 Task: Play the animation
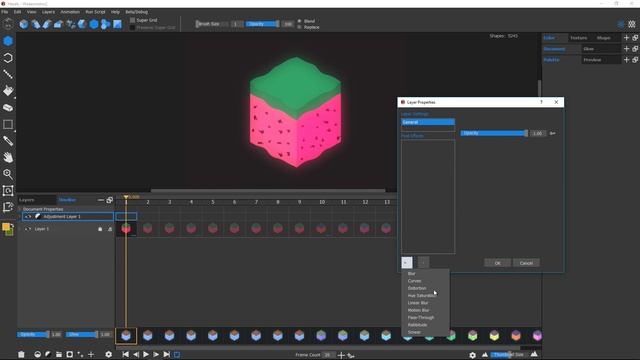click(146, 354)
